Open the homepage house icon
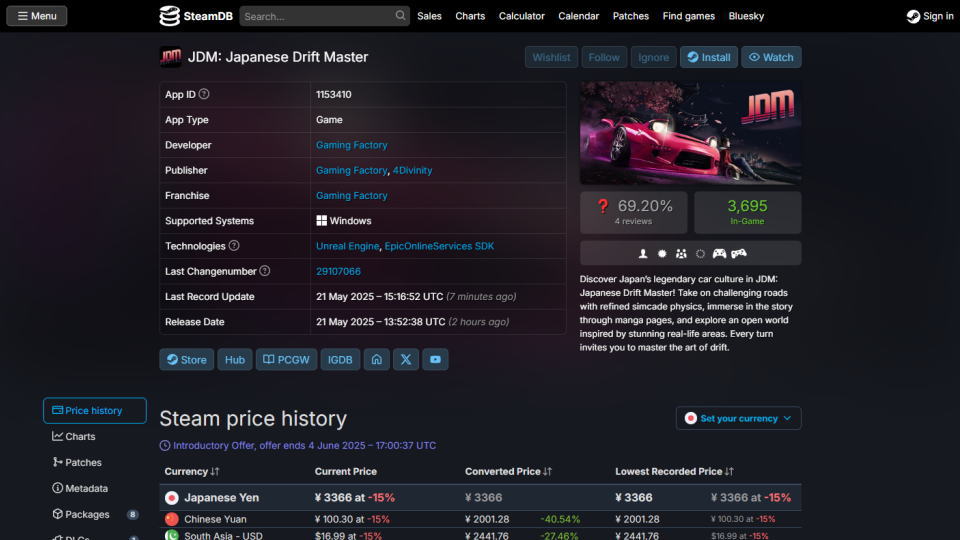 click(377, 359)
